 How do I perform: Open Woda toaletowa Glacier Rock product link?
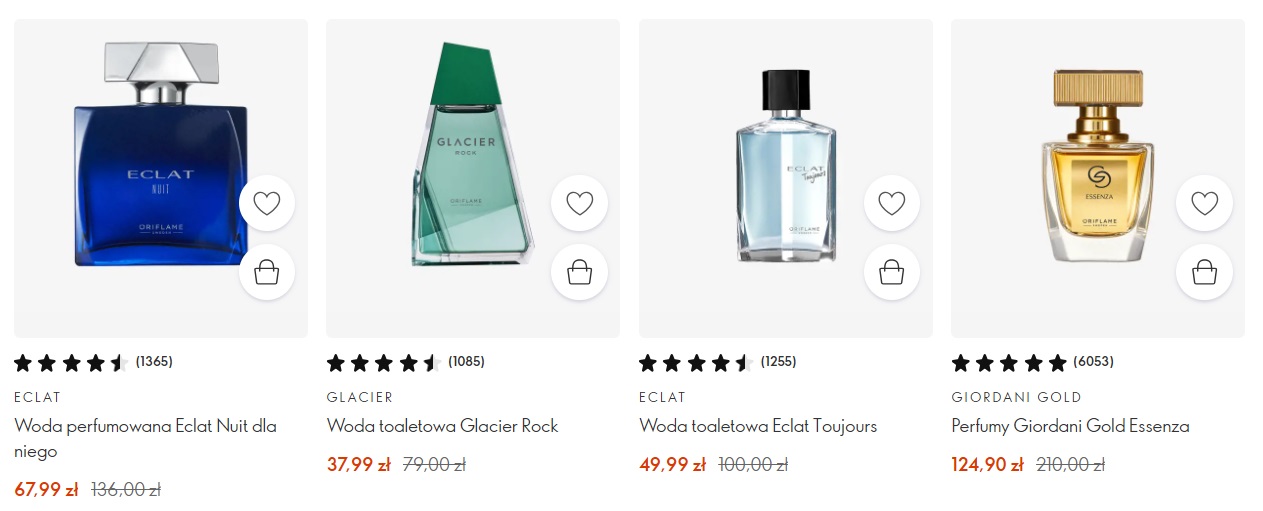[442, 426]
